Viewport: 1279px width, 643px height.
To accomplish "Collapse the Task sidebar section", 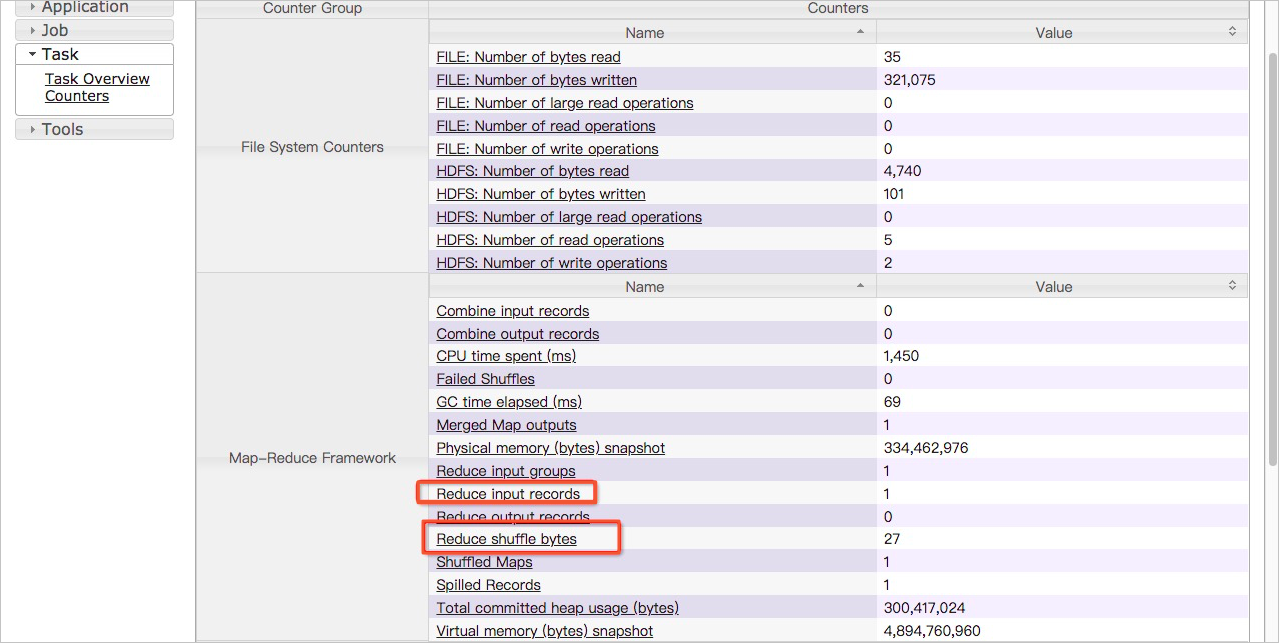I will [94, 55].
